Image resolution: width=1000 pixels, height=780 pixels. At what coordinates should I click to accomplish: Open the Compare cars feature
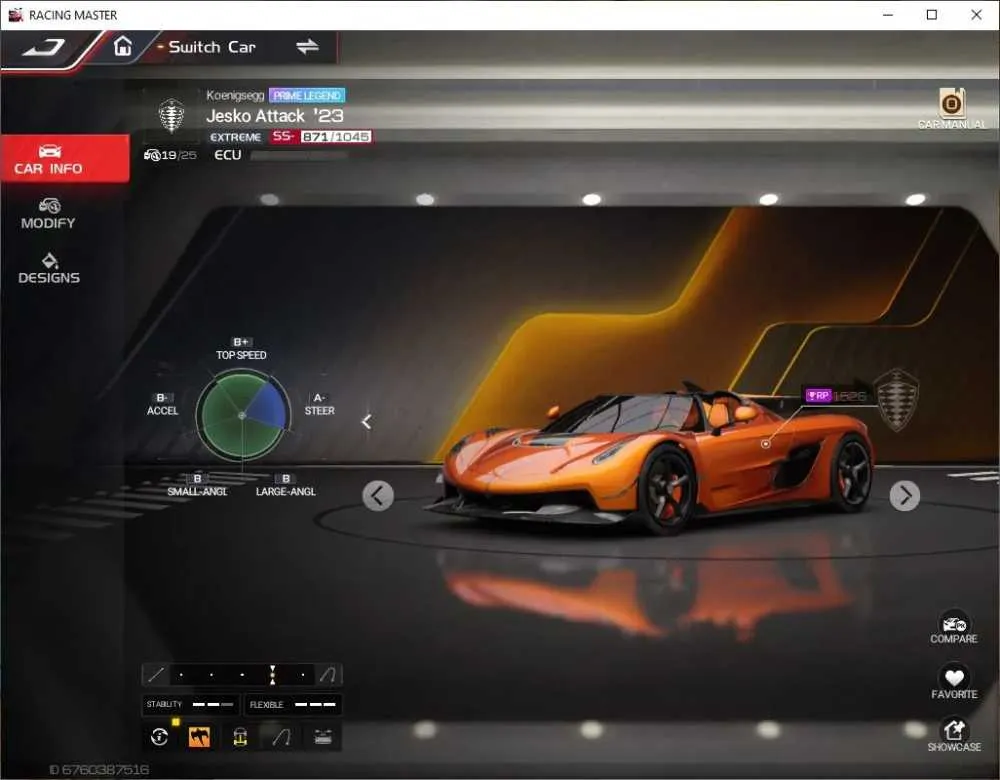coord(953,628)
